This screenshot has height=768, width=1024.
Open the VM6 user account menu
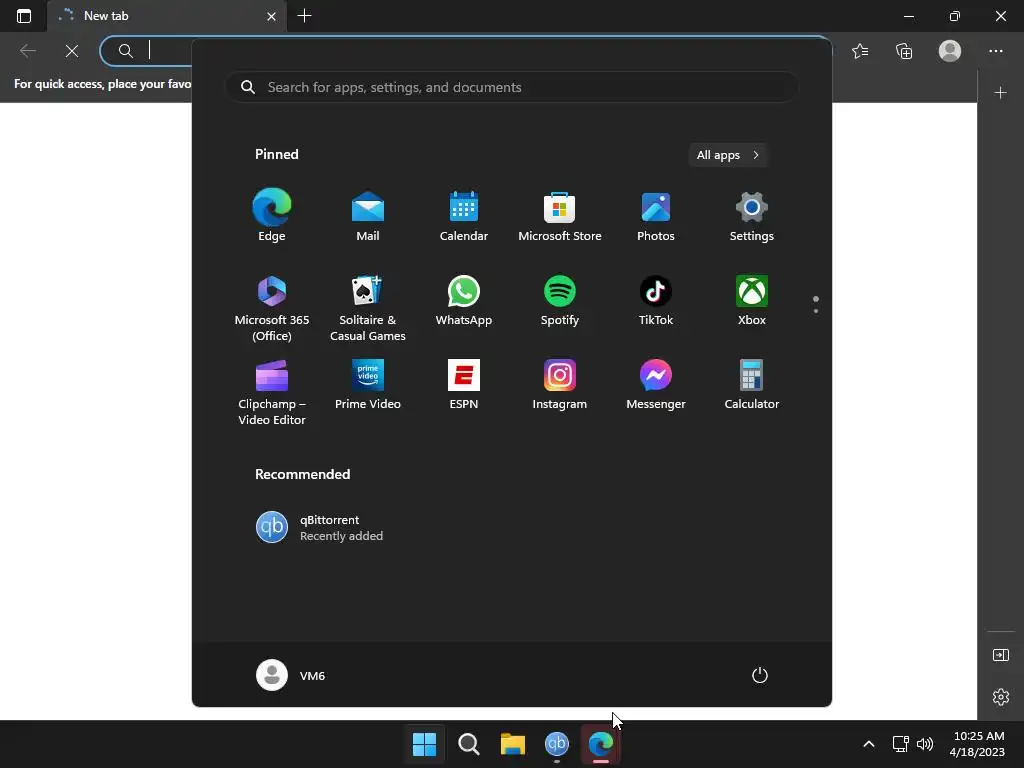coord(291,675)
